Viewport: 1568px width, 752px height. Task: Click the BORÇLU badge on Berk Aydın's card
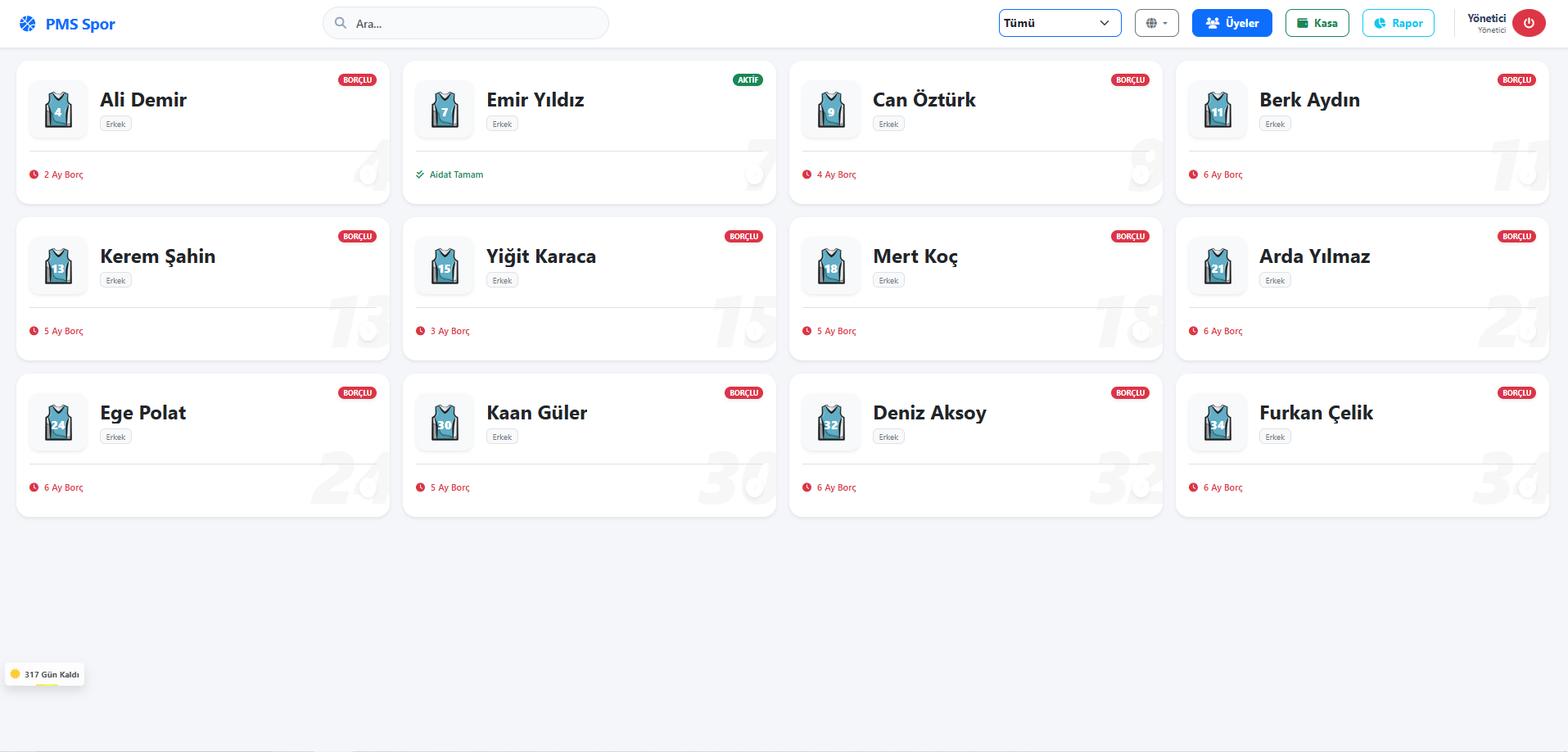pos(1516,80)
